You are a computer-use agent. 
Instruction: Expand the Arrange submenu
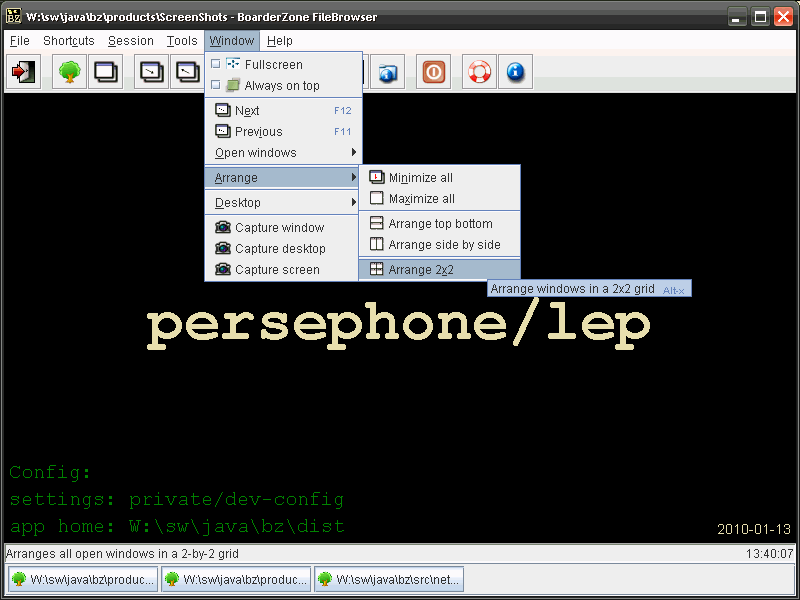point(283,178)
